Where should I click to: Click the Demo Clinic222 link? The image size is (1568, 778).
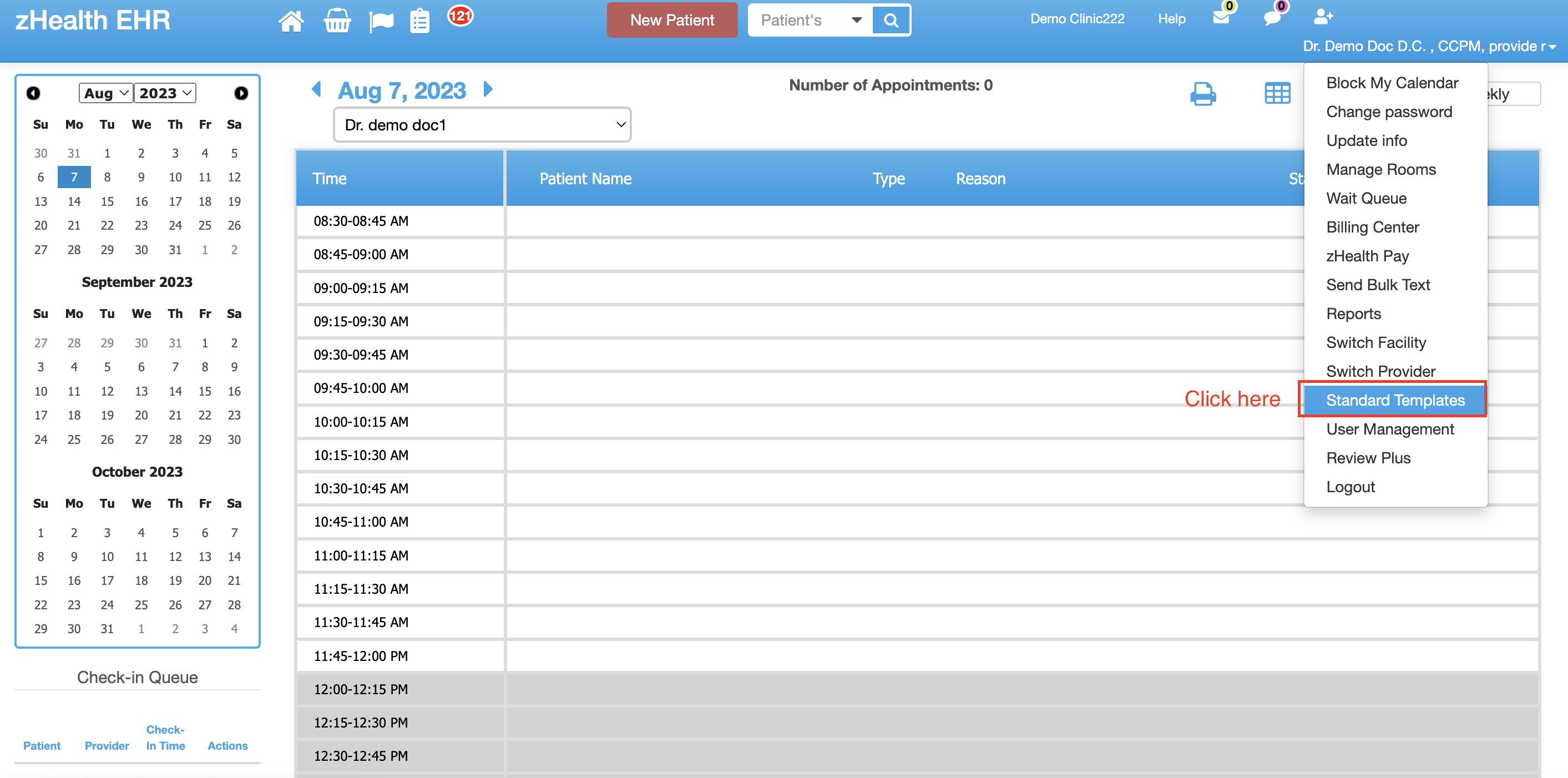click(x=1077, y=19)
